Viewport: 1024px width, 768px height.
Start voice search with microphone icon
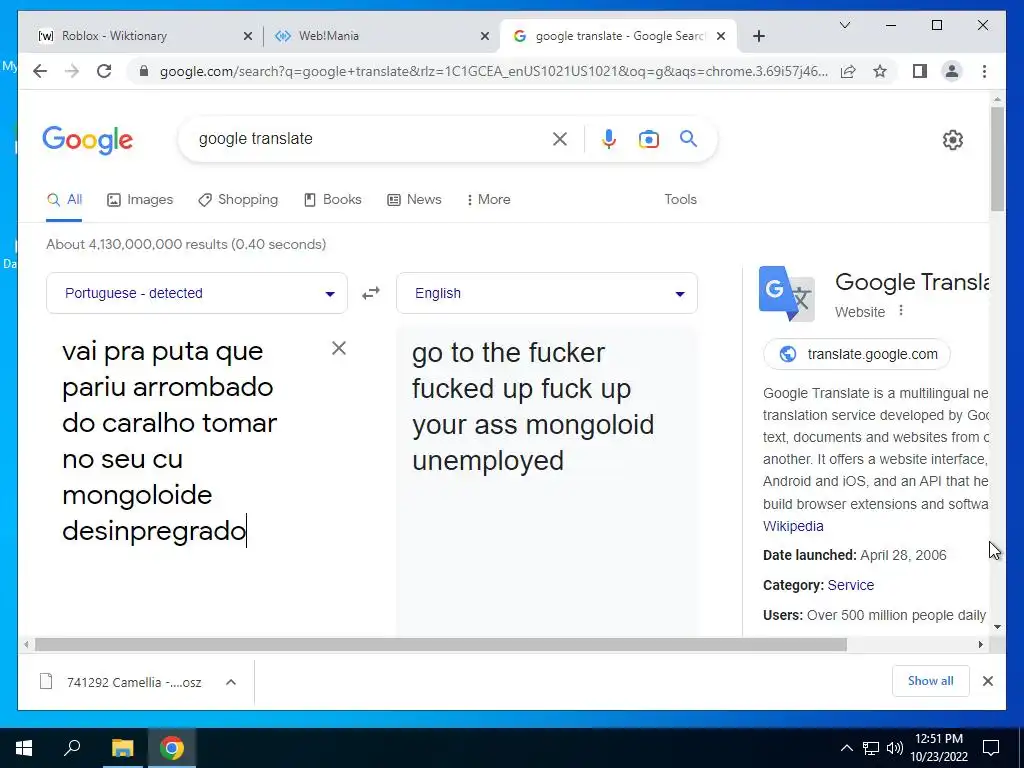tap(609, 138)
